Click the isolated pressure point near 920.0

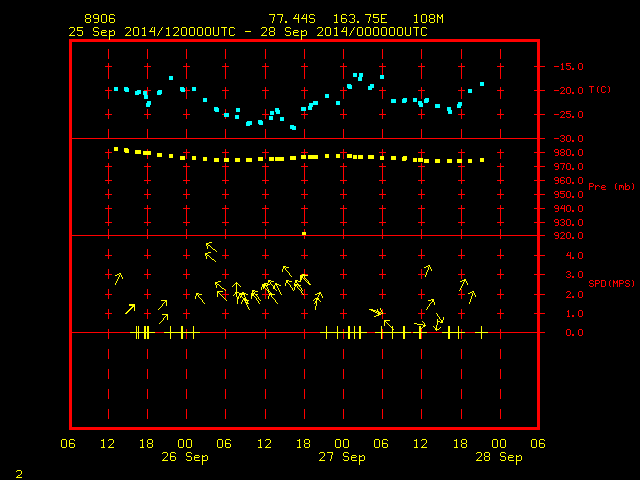(x=304, y=234)
